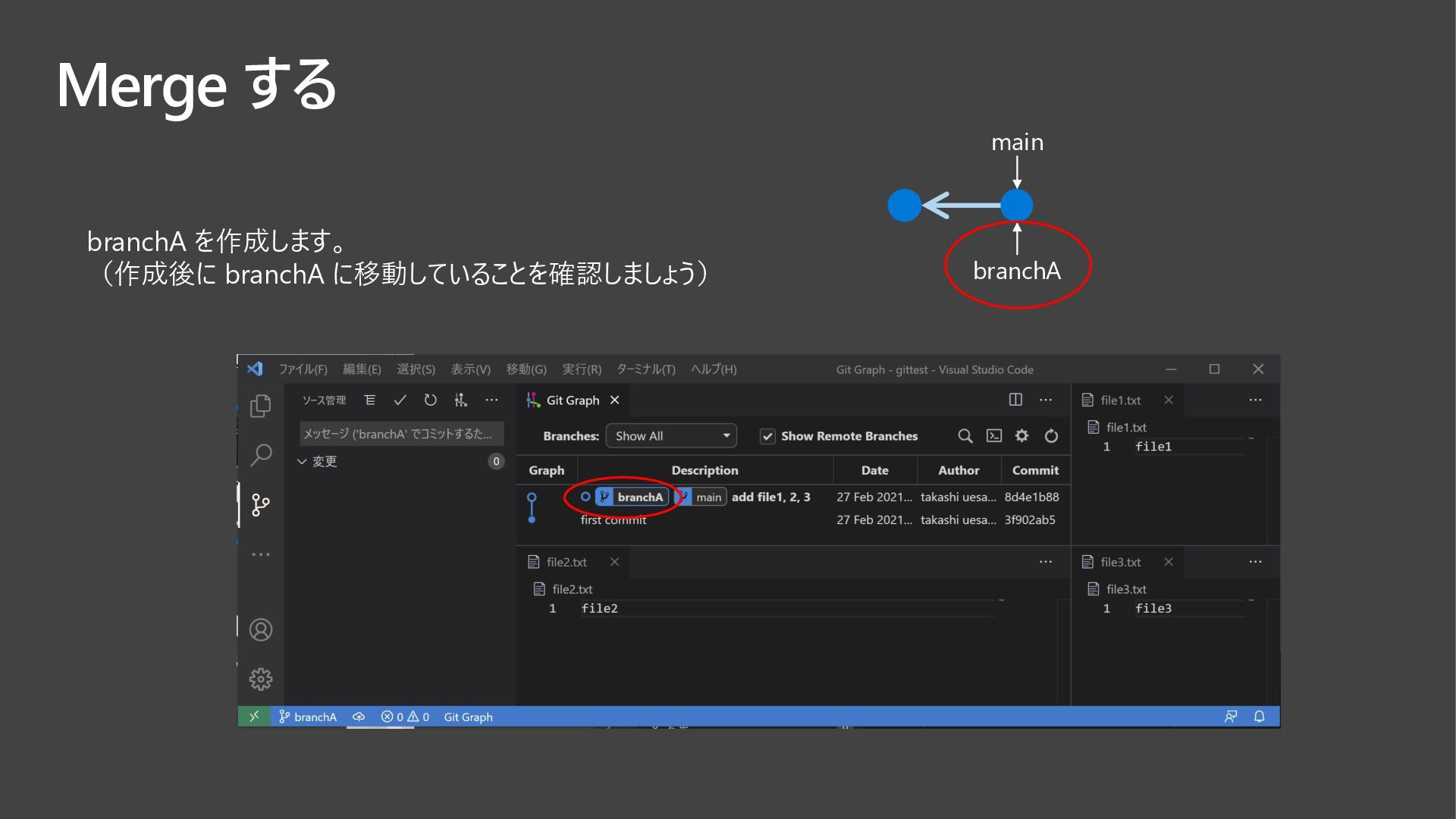The height and width of the screenshot is (819, 1456).
Task: Click the commit message input field
Action: 400,434
